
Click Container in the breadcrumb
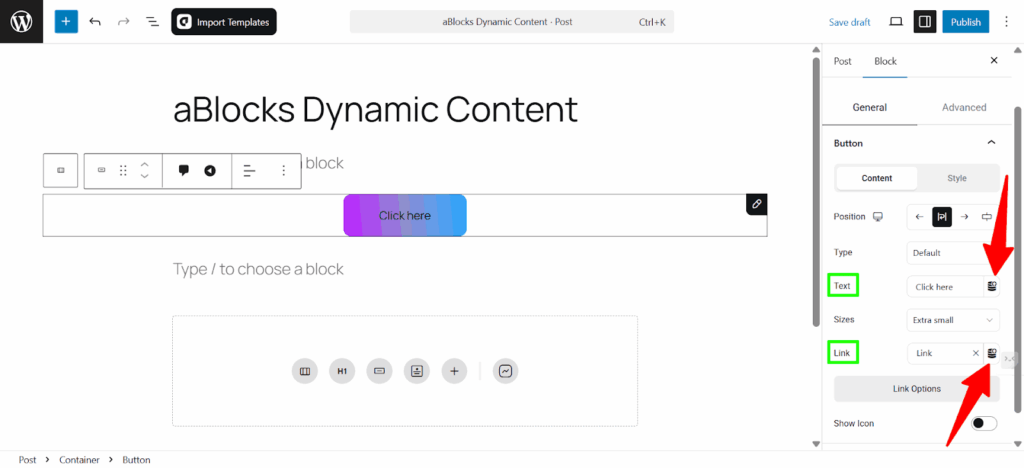tap(79, 460)
